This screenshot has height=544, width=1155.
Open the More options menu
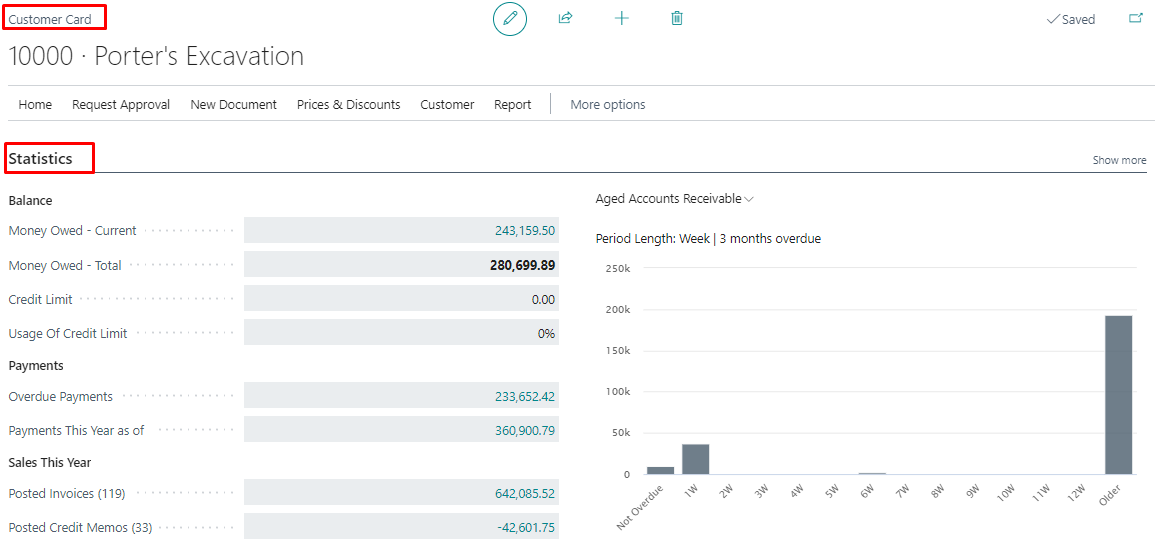(607, 104)
